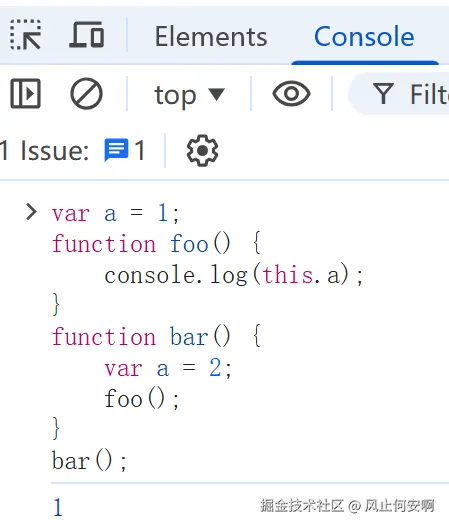Click the 'function foo() {' line

tap(157, 243)
